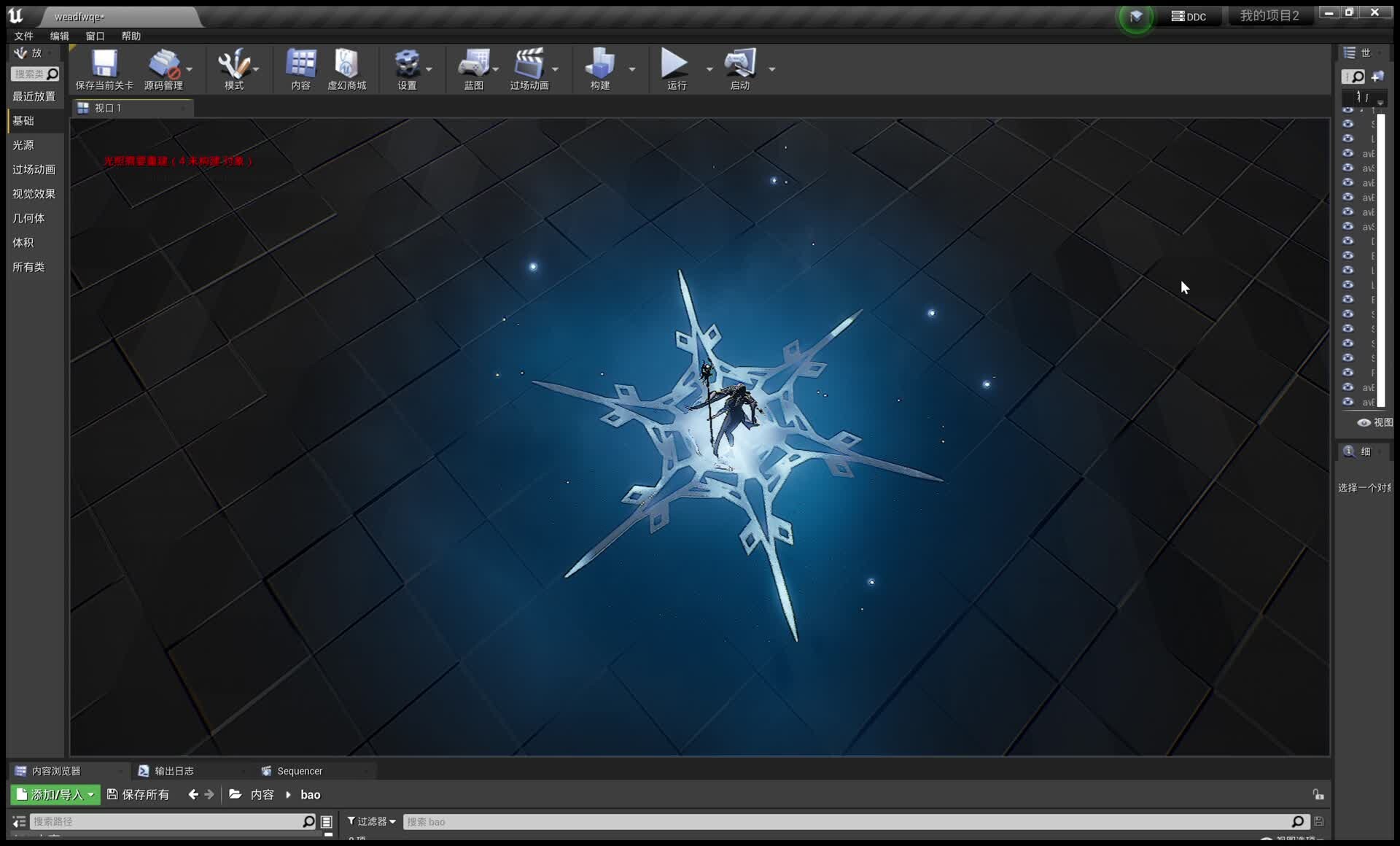Switch to the 输出日志 tab
Screen dimensions: 1400x846
(x=174, y=770)
